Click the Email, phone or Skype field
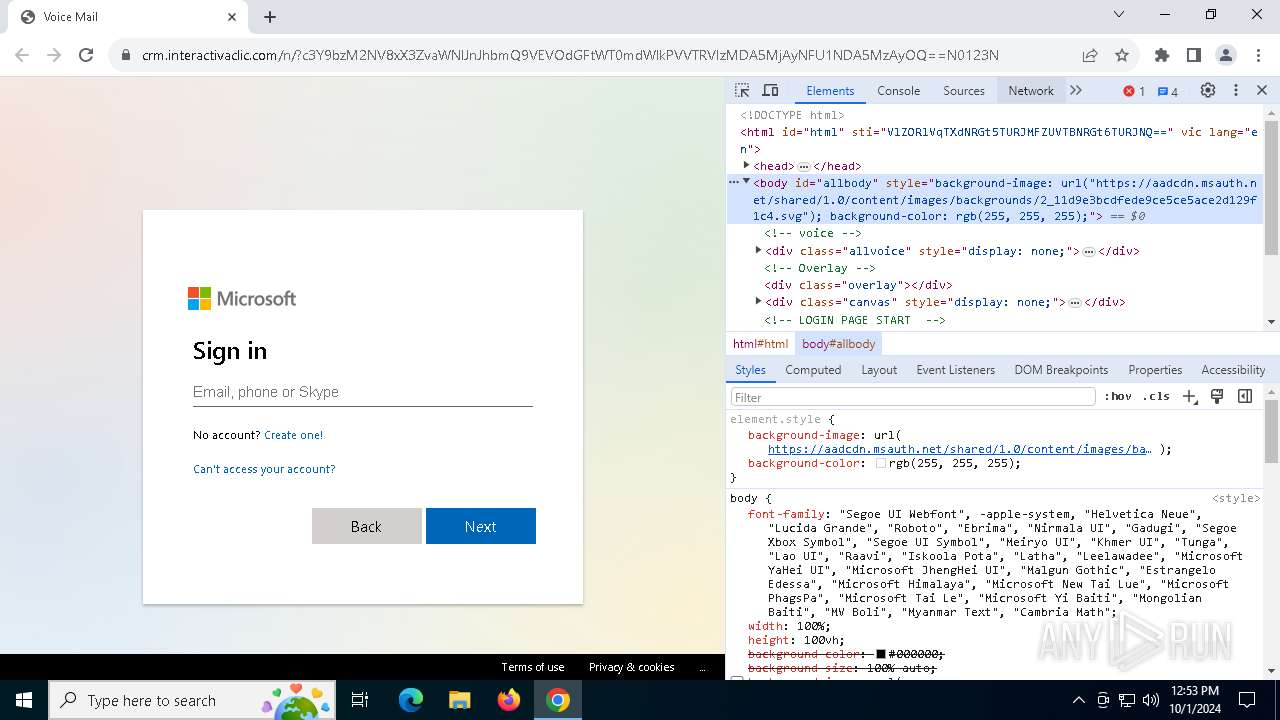The image size is (1280, 720). 362,392
